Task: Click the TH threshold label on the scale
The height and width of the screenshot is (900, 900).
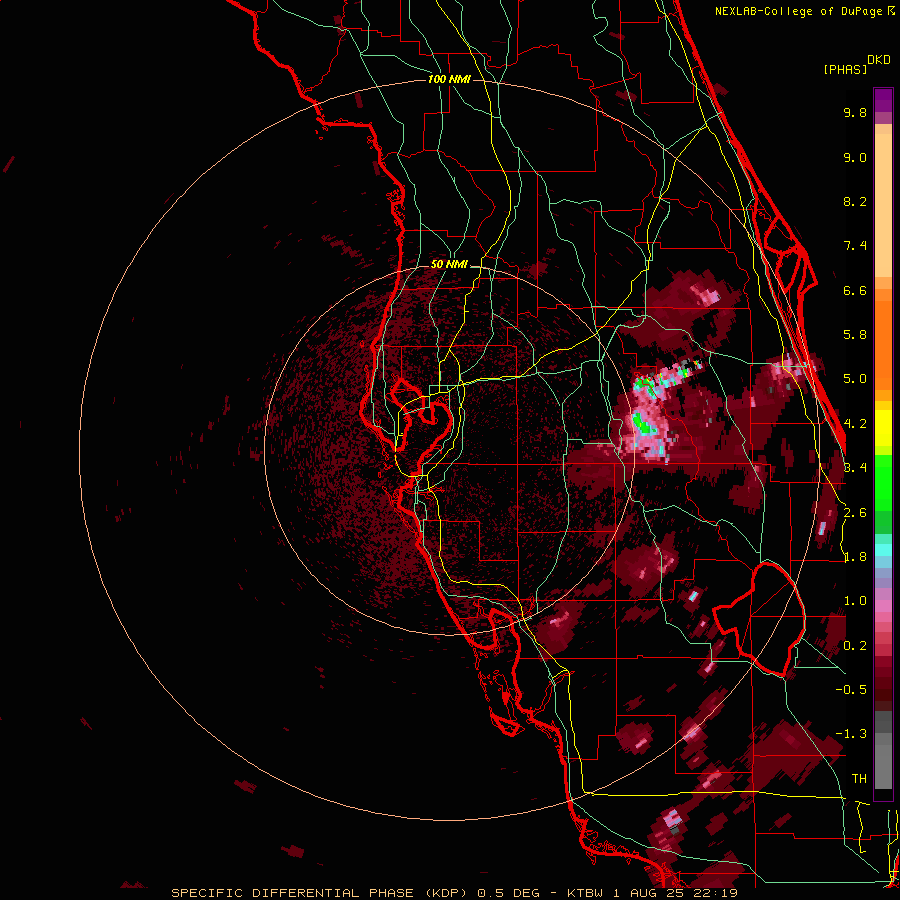Action: (x=859, y=779)
